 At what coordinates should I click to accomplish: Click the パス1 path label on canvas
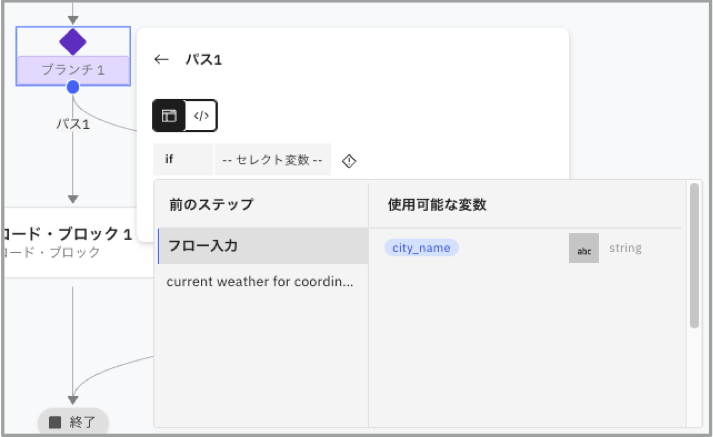coord(73,125)
